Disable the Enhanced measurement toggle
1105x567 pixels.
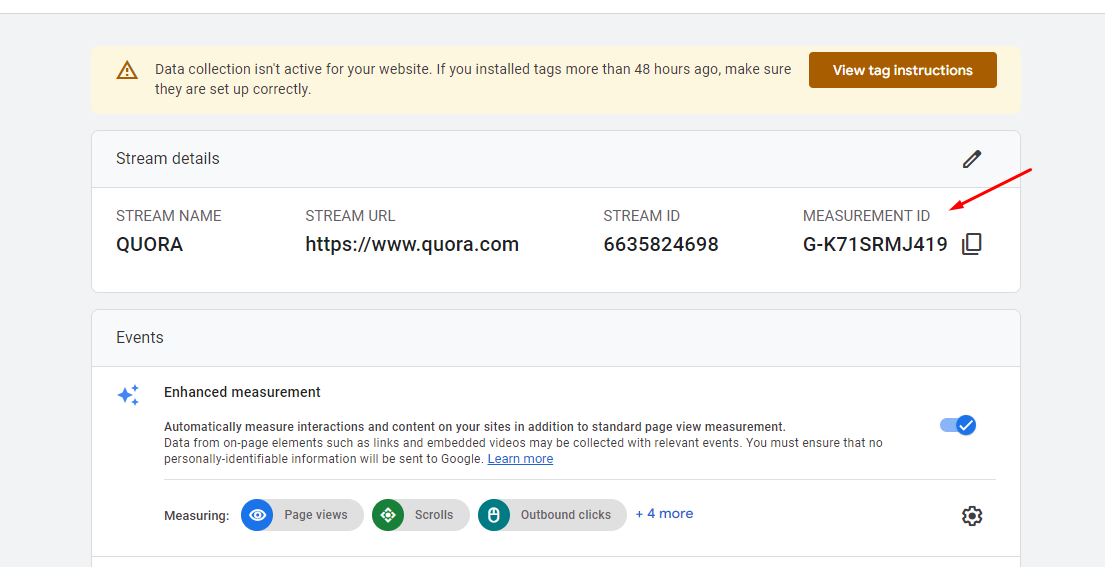(958, 425)
